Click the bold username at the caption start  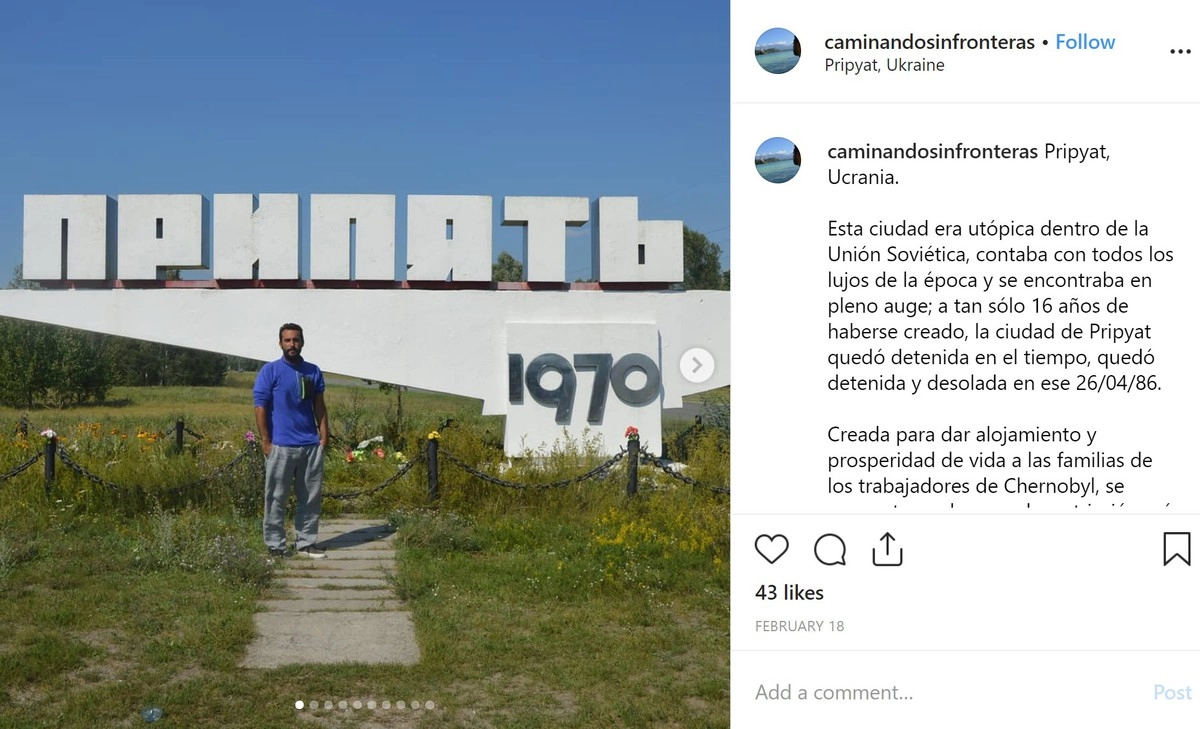[x=933, y=152]
